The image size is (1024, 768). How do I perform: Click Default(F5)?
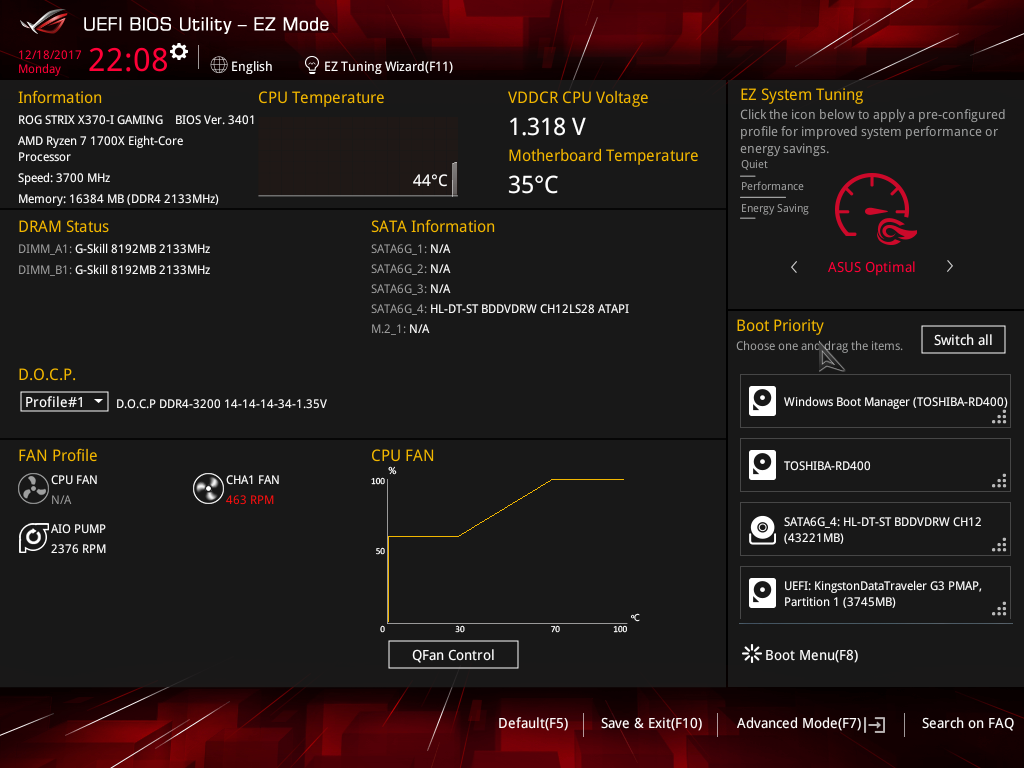533,724
